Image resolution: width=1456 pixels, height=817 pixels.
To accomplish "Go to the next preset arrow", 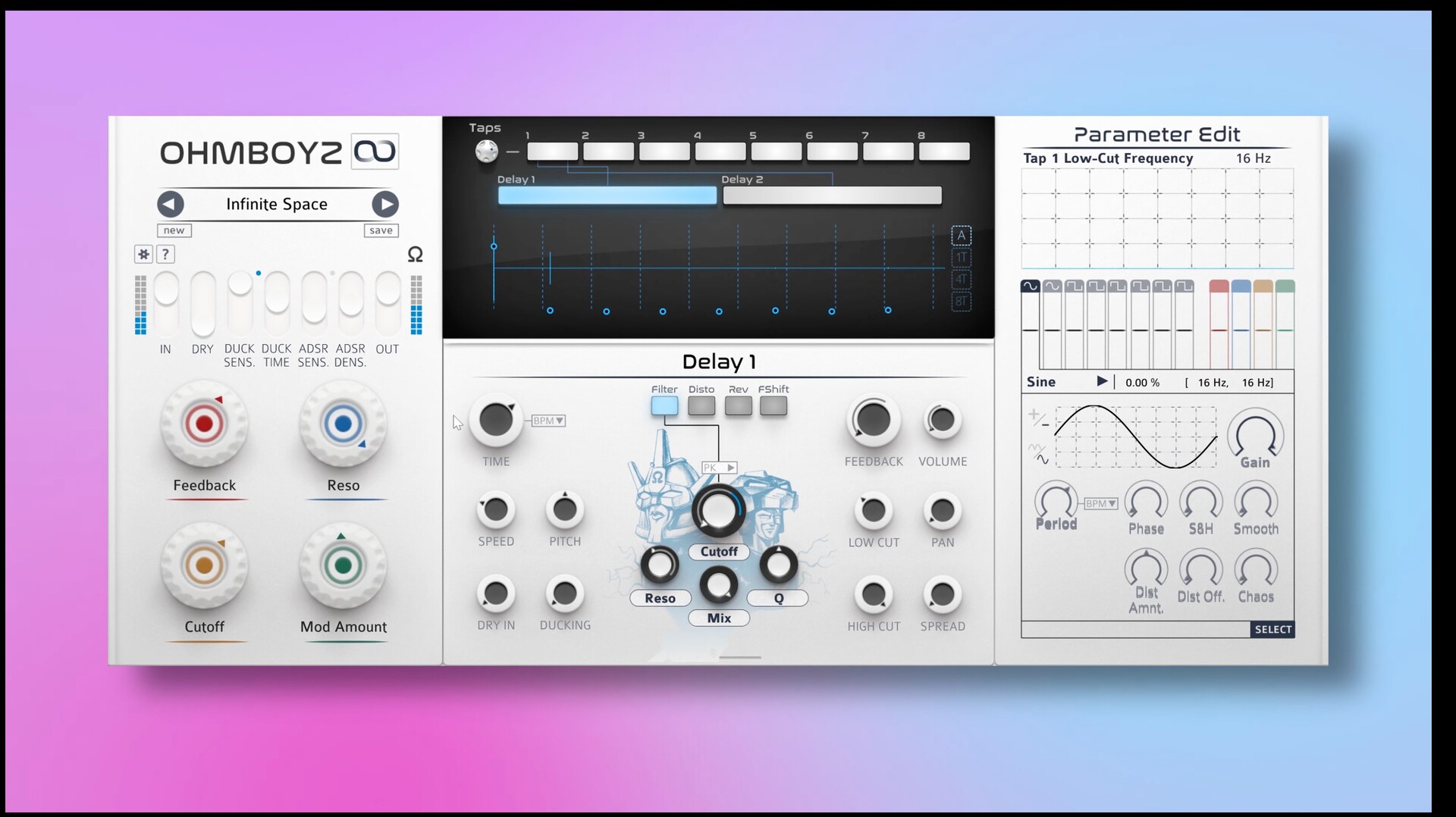I will coord(385,204).
